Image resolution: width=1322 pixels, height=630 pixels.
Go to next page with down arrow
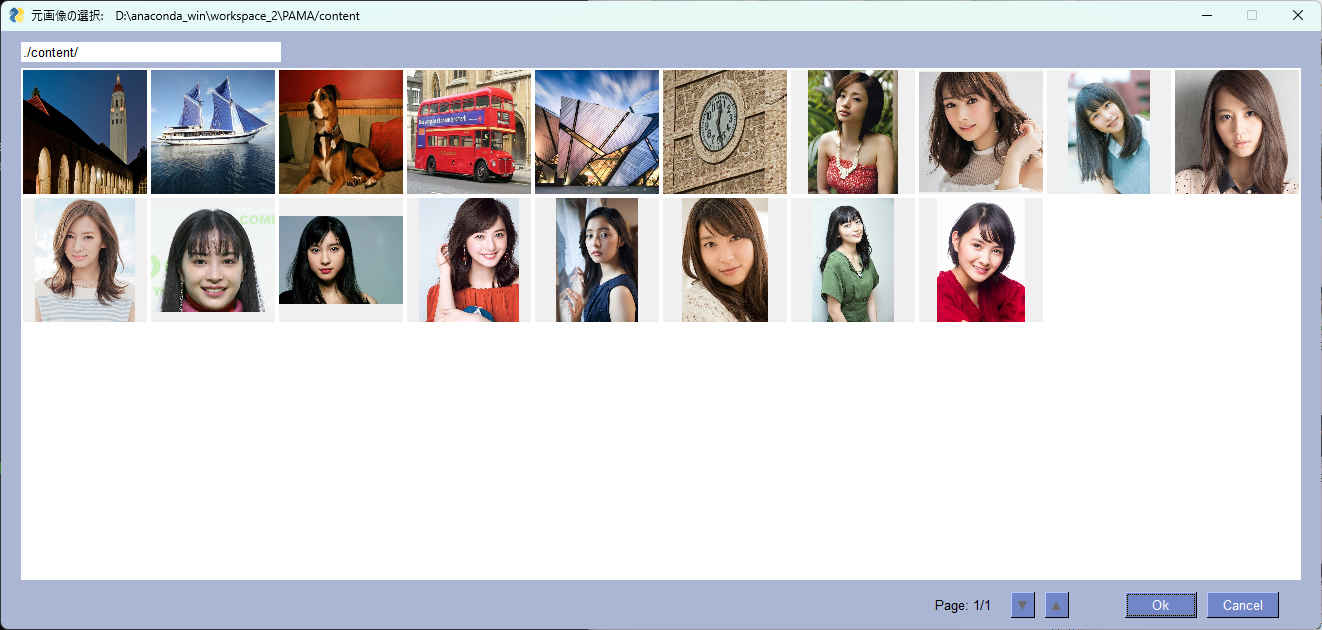pyautogui.click(x=1023, y=605)
